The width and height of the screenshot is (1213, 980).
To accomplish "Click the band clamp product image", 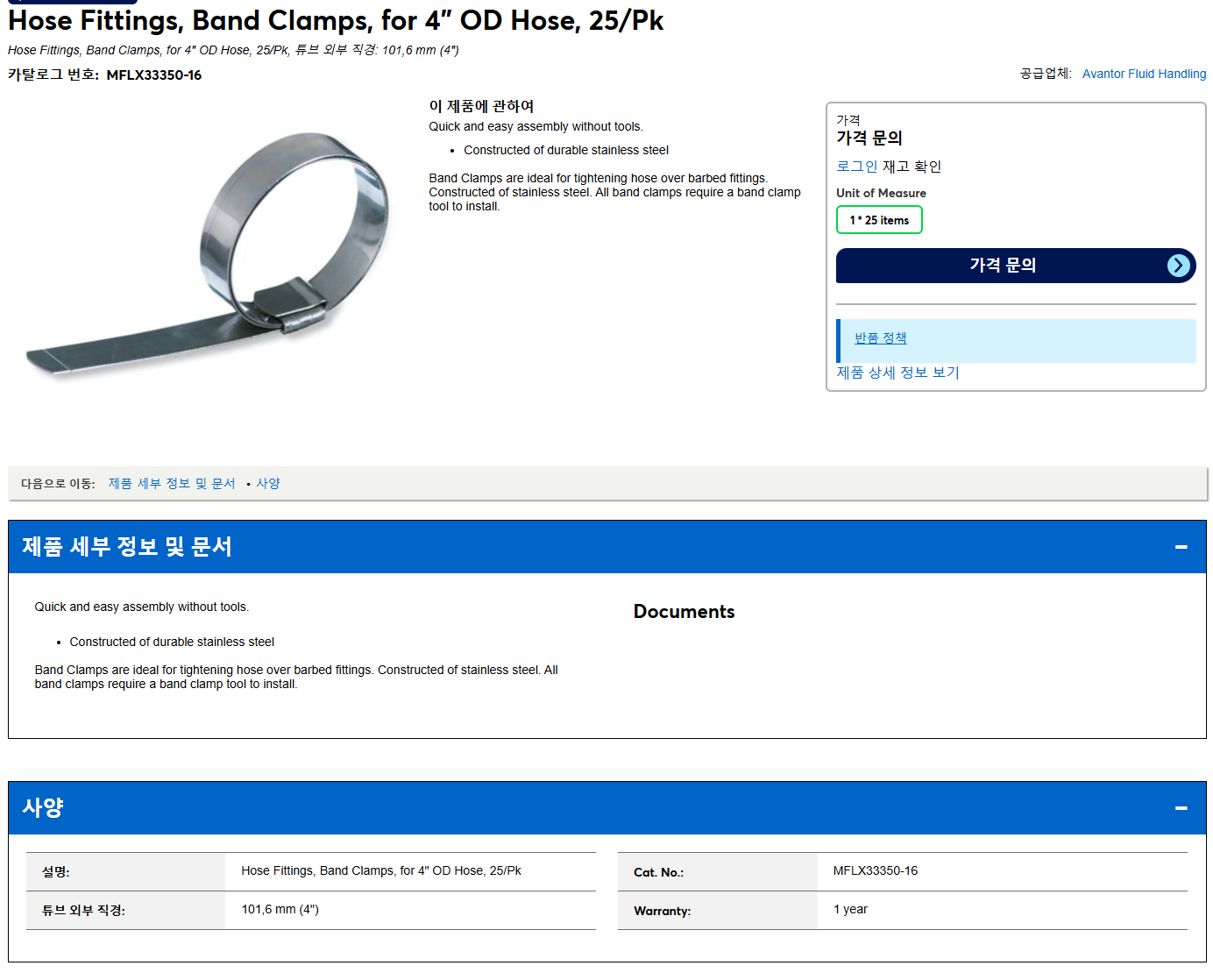I will click(x=209, y=254).
